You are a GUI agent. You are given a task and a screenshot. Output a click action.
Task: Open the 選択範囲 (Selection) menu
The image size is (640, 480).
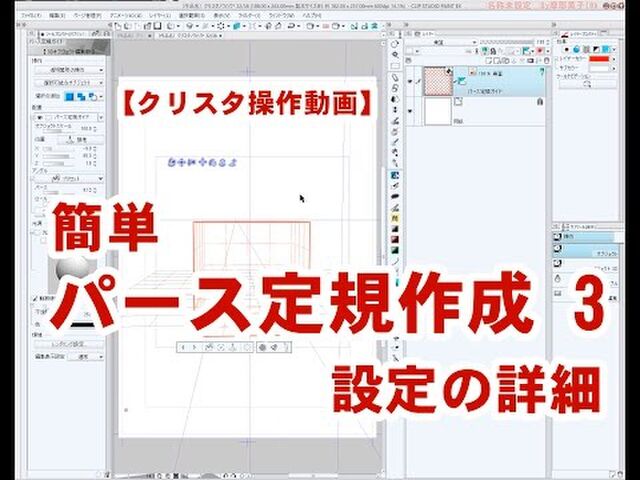tap(191, 15)
